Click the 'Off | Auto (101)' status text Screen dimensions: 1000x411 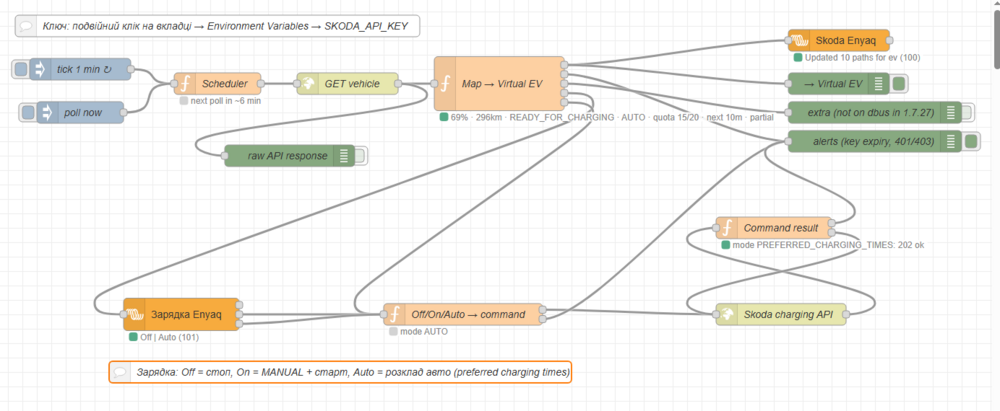click(169, 336)
